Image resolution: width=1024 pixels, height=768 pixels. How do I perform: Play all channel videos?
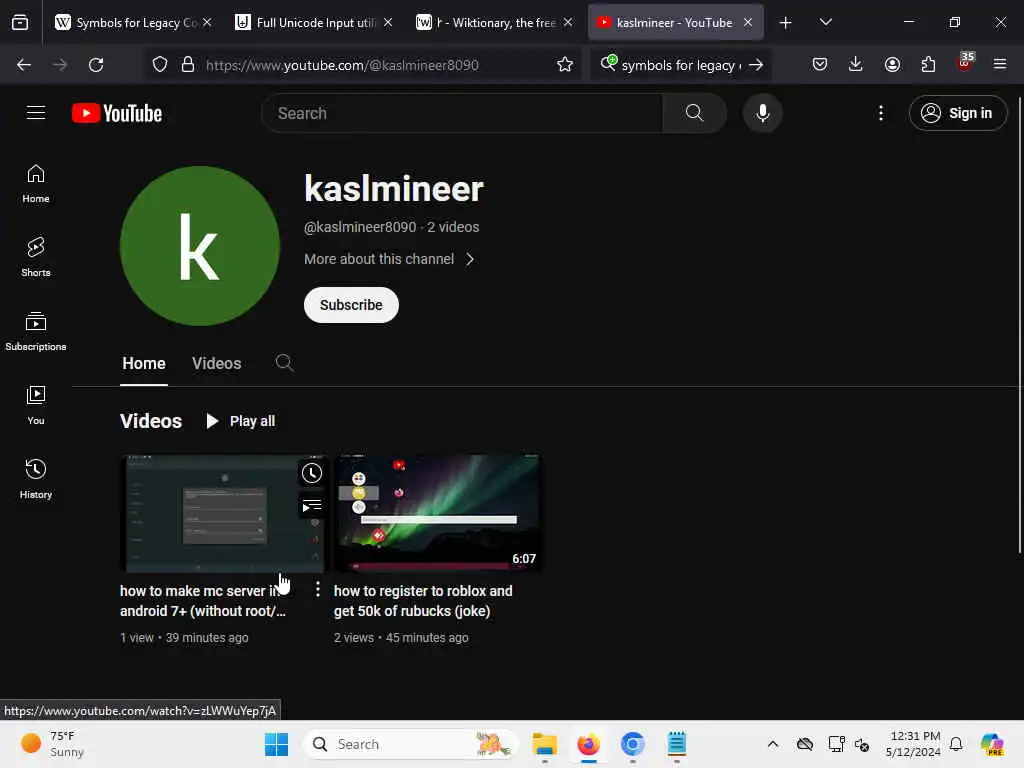click(241, 421)
